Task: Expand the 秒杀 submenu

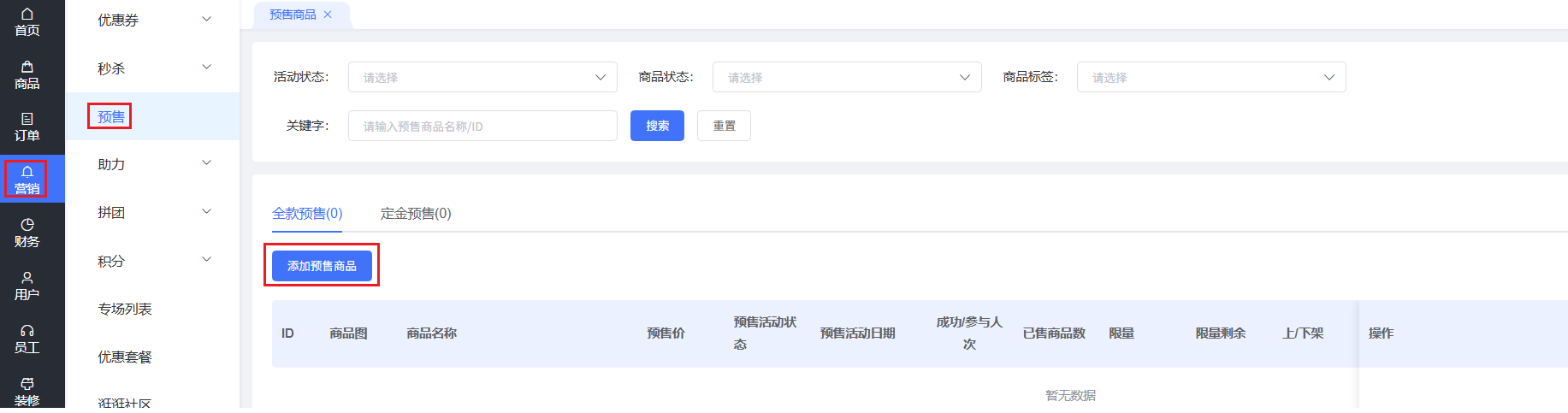Action: (206, 67)
